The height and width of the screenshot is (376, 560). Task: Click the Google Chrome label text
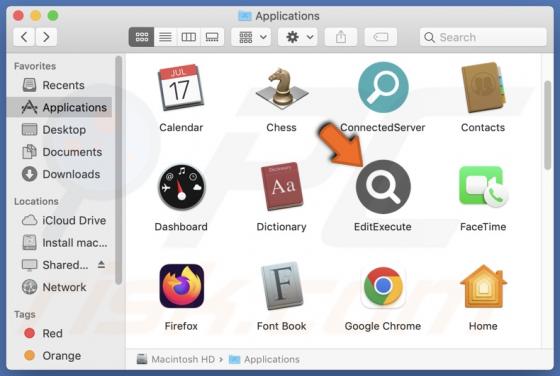(x=383, y=326)
